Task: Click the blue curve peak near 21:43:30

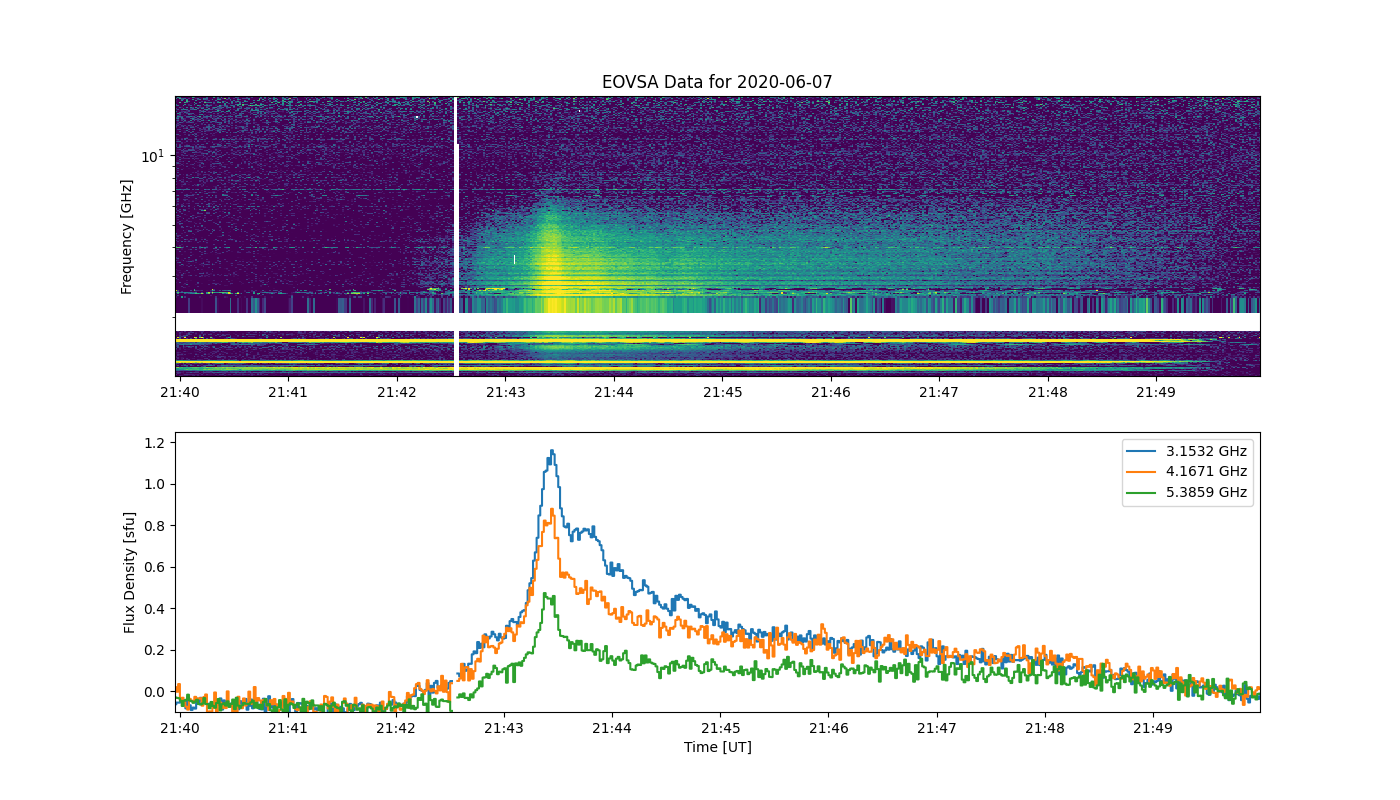Action: (x=551, y=451)
